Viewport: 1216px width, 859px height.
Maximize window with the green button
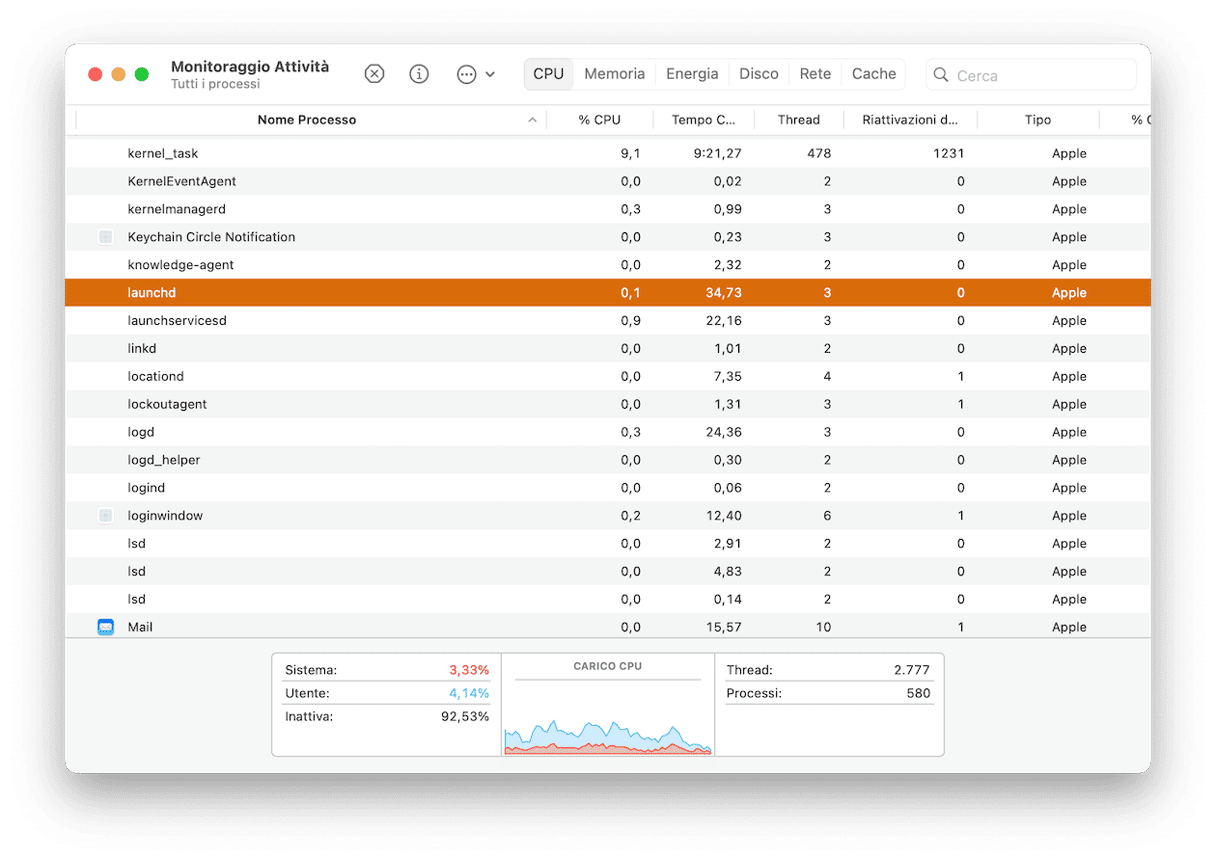tap(142, 74)
